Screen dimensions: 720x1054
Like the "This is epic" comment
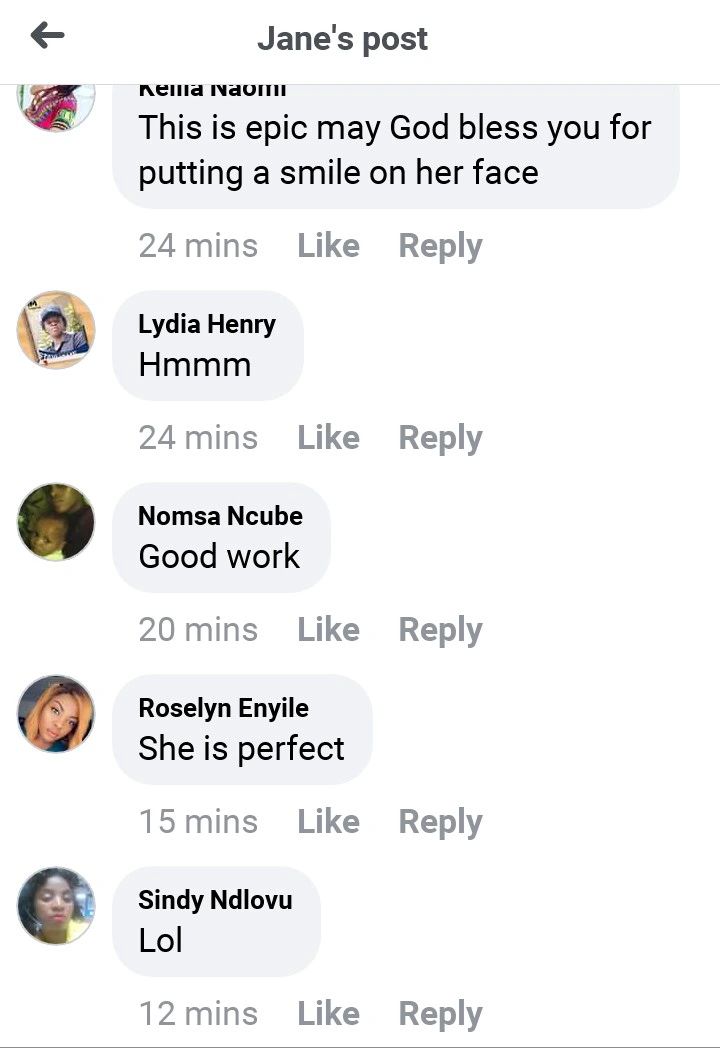[x=328, y=246]
